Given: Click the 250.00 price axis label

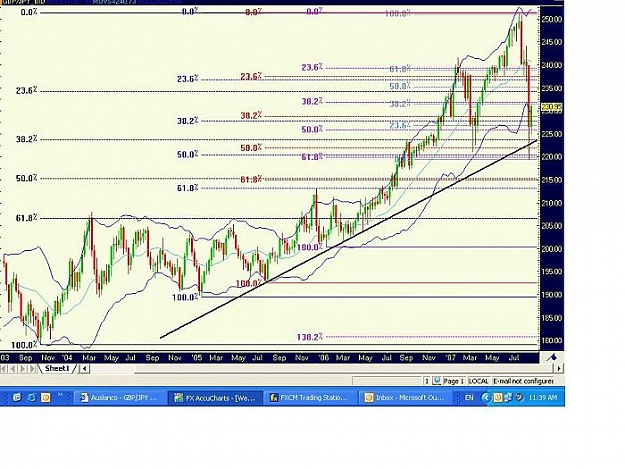Looking at the screenshot, I should click(552, 19).
